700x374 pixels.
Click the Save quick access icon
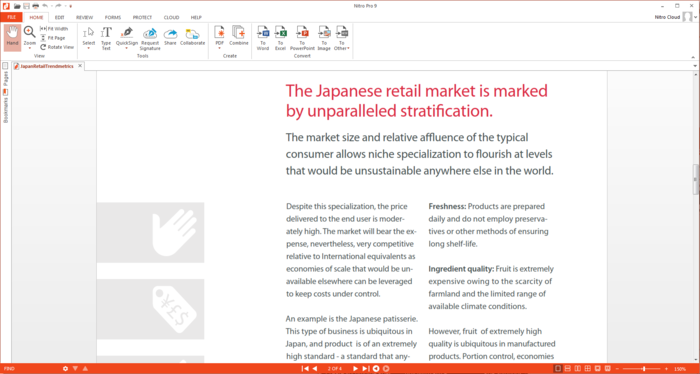(26, 6)
